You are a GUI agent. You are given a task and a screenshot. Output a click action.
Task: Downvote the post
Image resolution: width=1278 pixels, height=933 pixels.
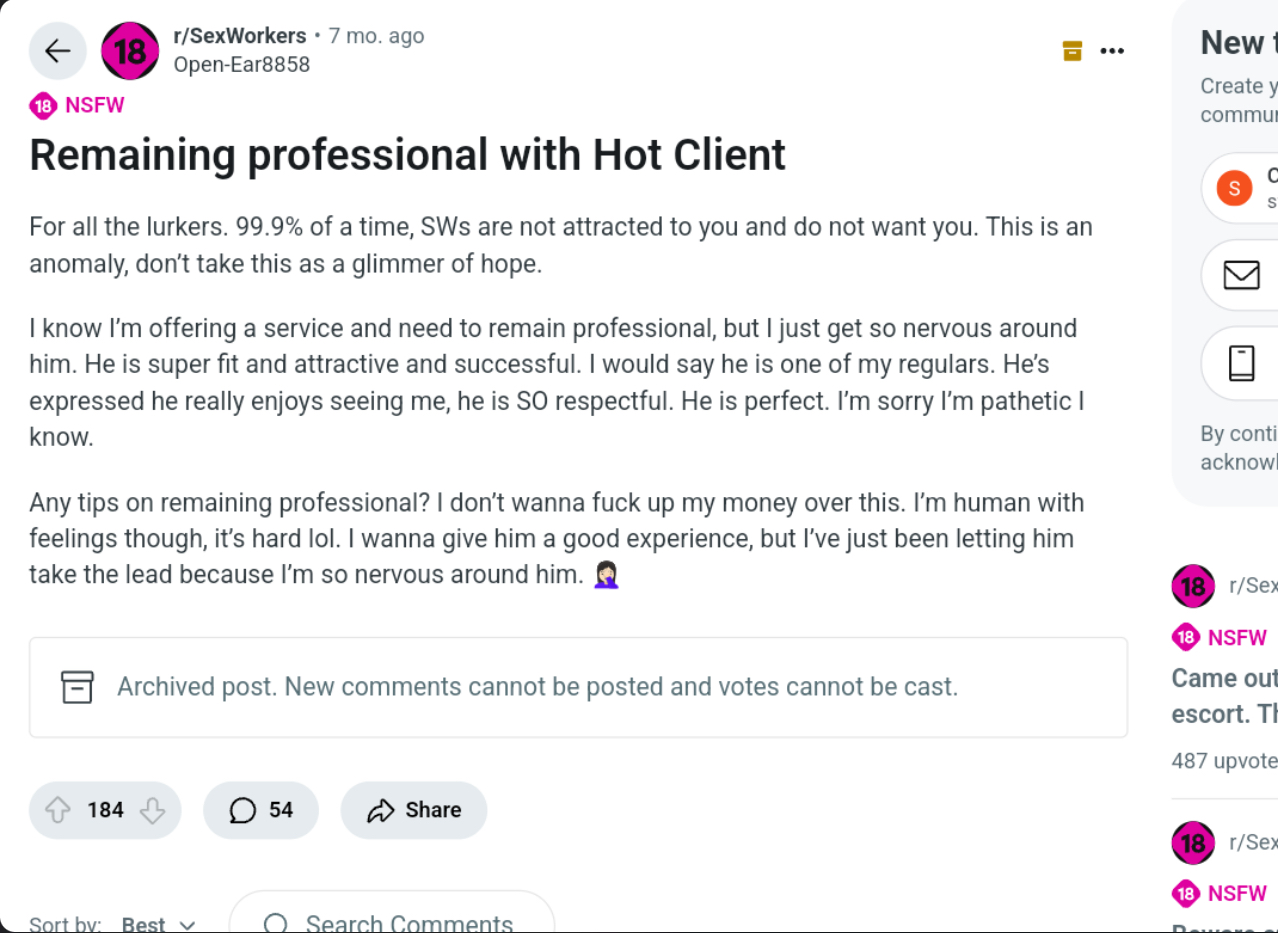pos(152,810)
